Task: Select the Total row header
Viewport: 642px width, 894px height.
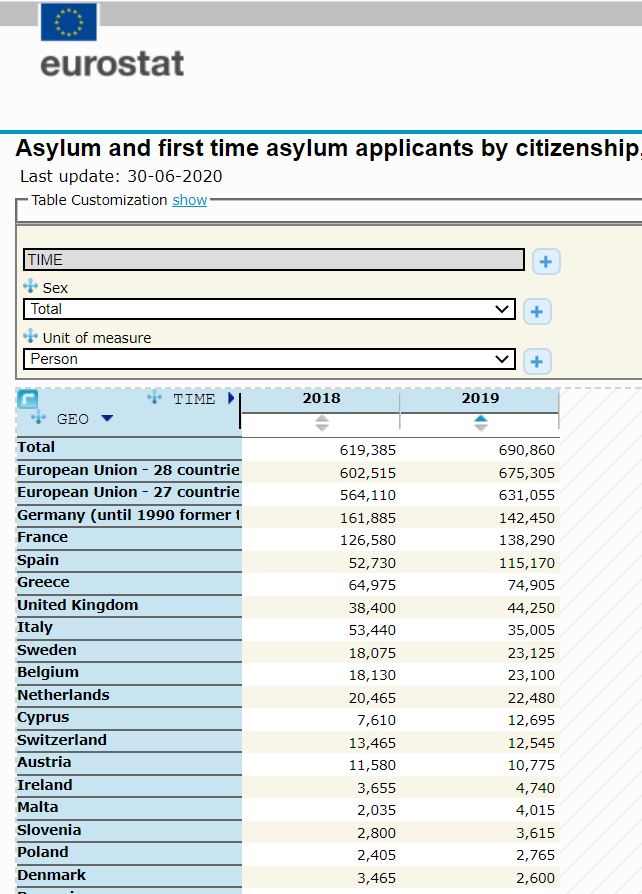Action: tap(129, 448)
